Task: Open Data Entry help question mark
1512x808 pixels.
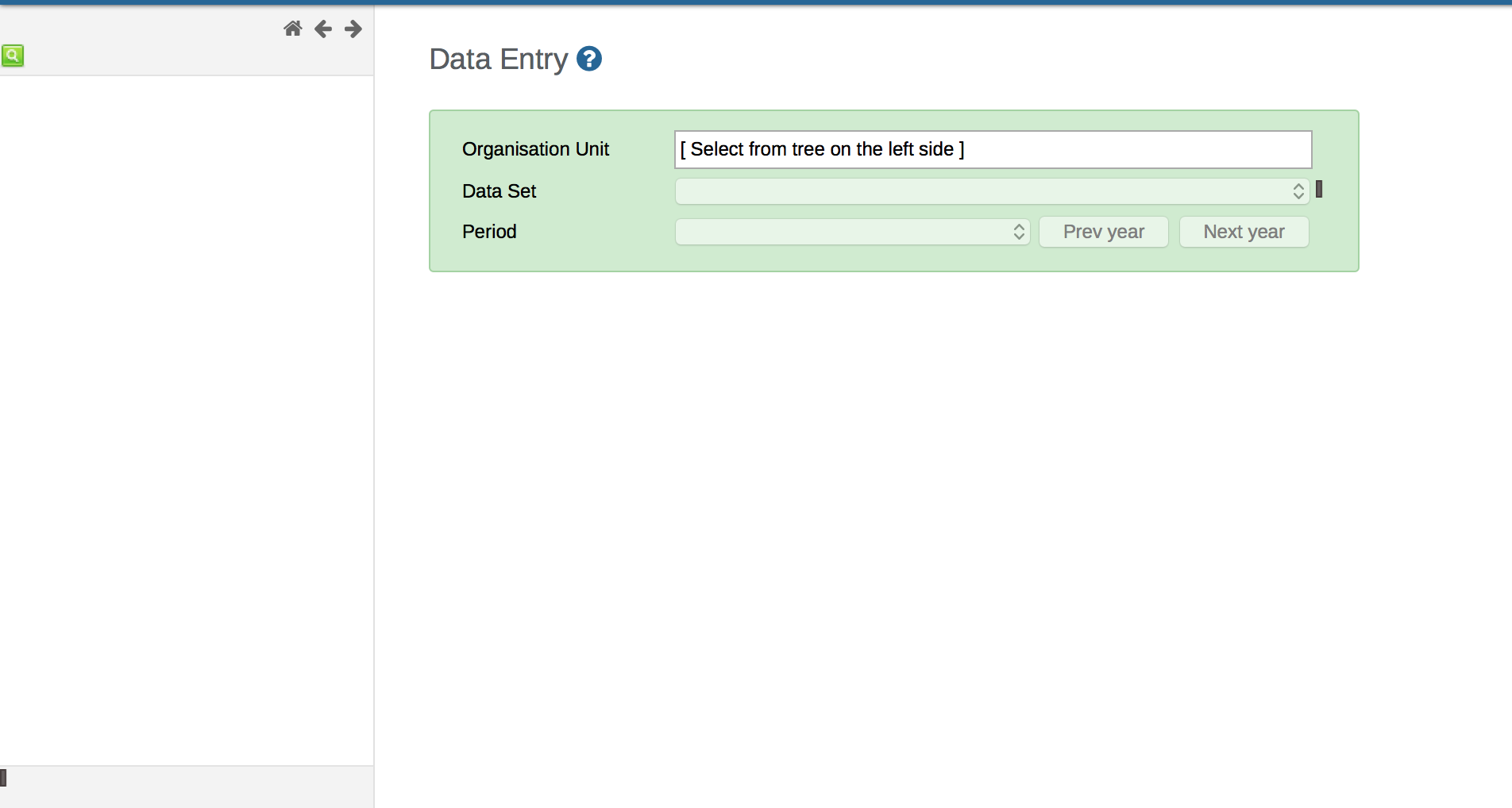Action: tap(588, 59)
